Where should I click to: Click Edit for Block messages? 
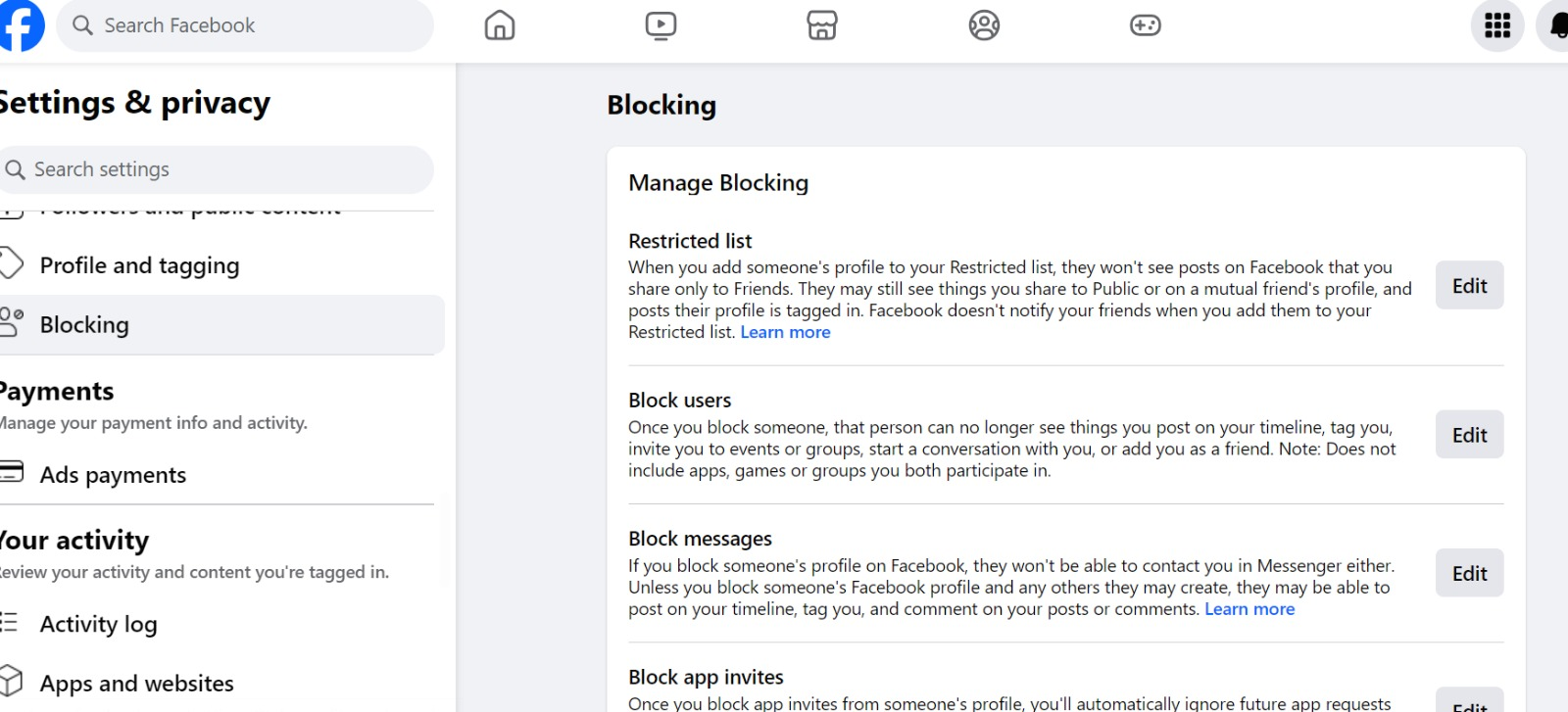click(x=1469, y=574)
